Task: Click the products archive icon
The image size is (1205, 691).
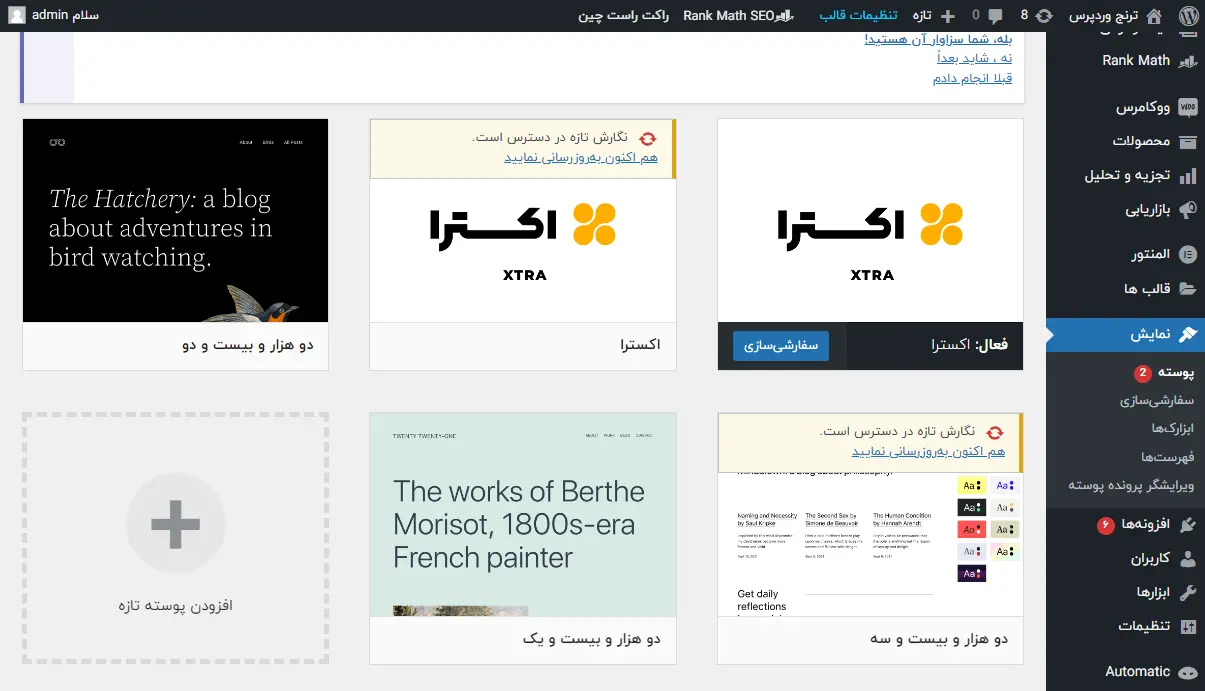Action: pyautogui.click(x=1188, y=141)
